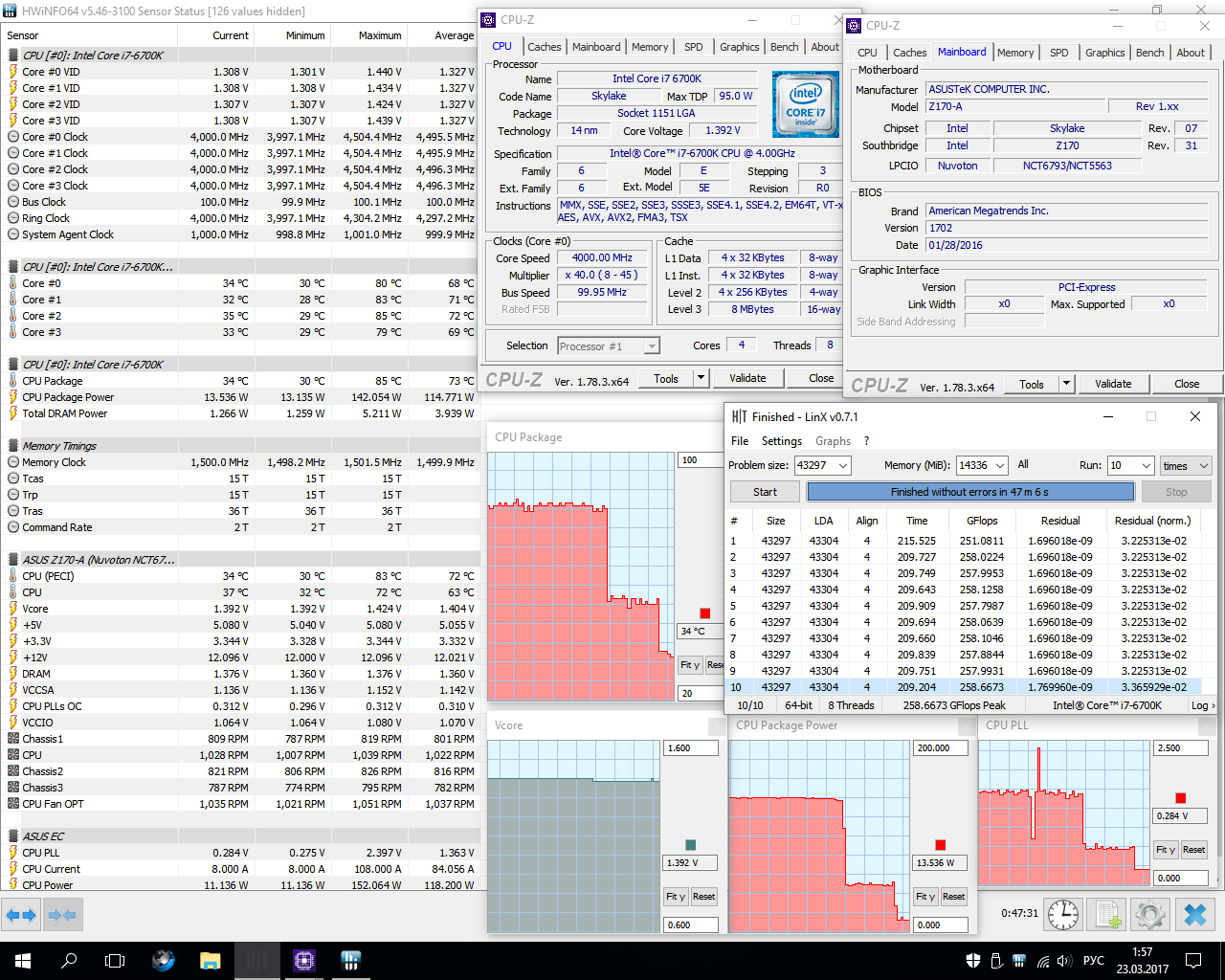Click the red swatch in CPU Package Power graph
Viewport: 1225px width, 980px height.
click(941, 845)
